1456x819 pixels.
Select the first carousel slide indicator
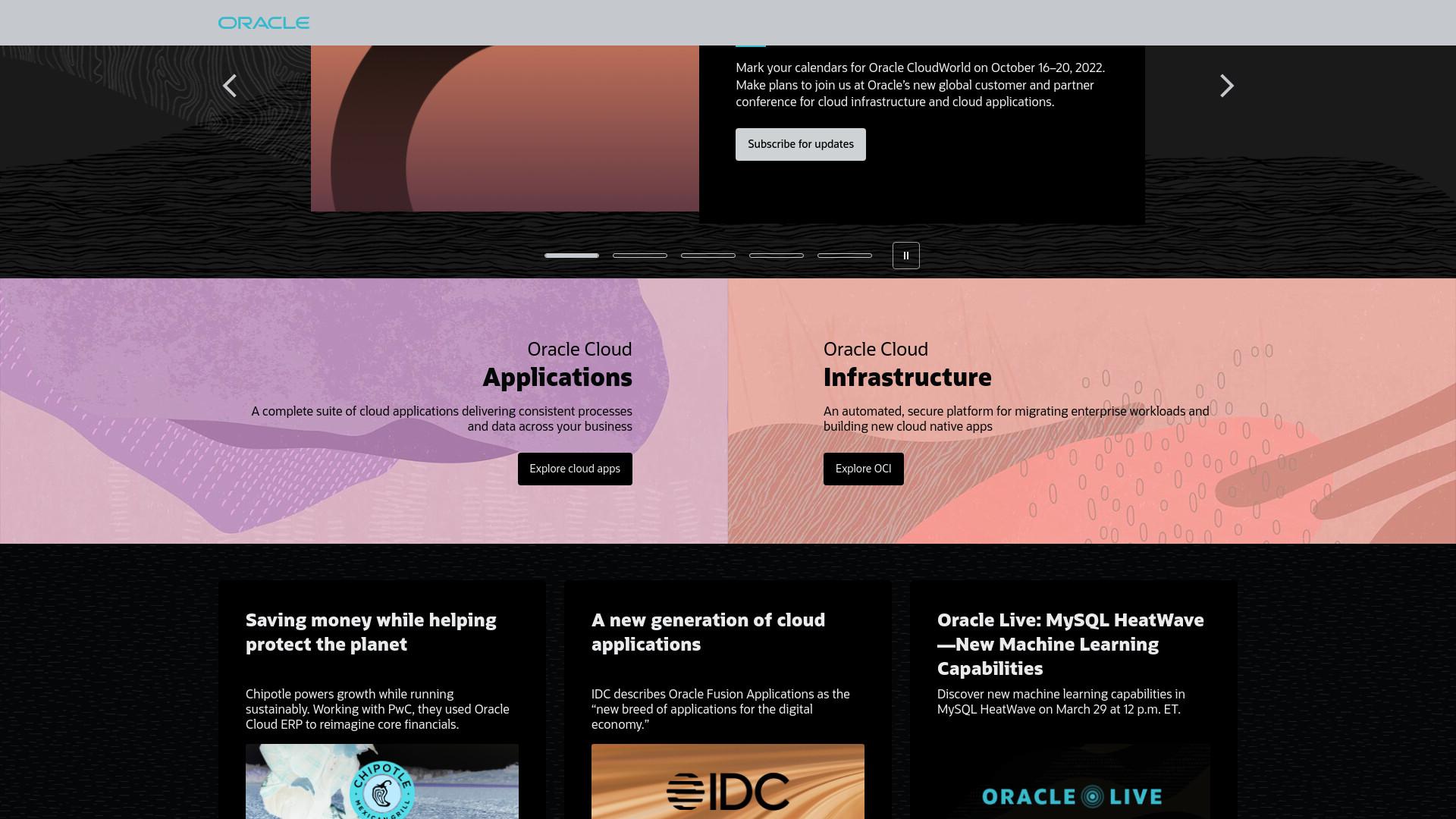point(572,256)
